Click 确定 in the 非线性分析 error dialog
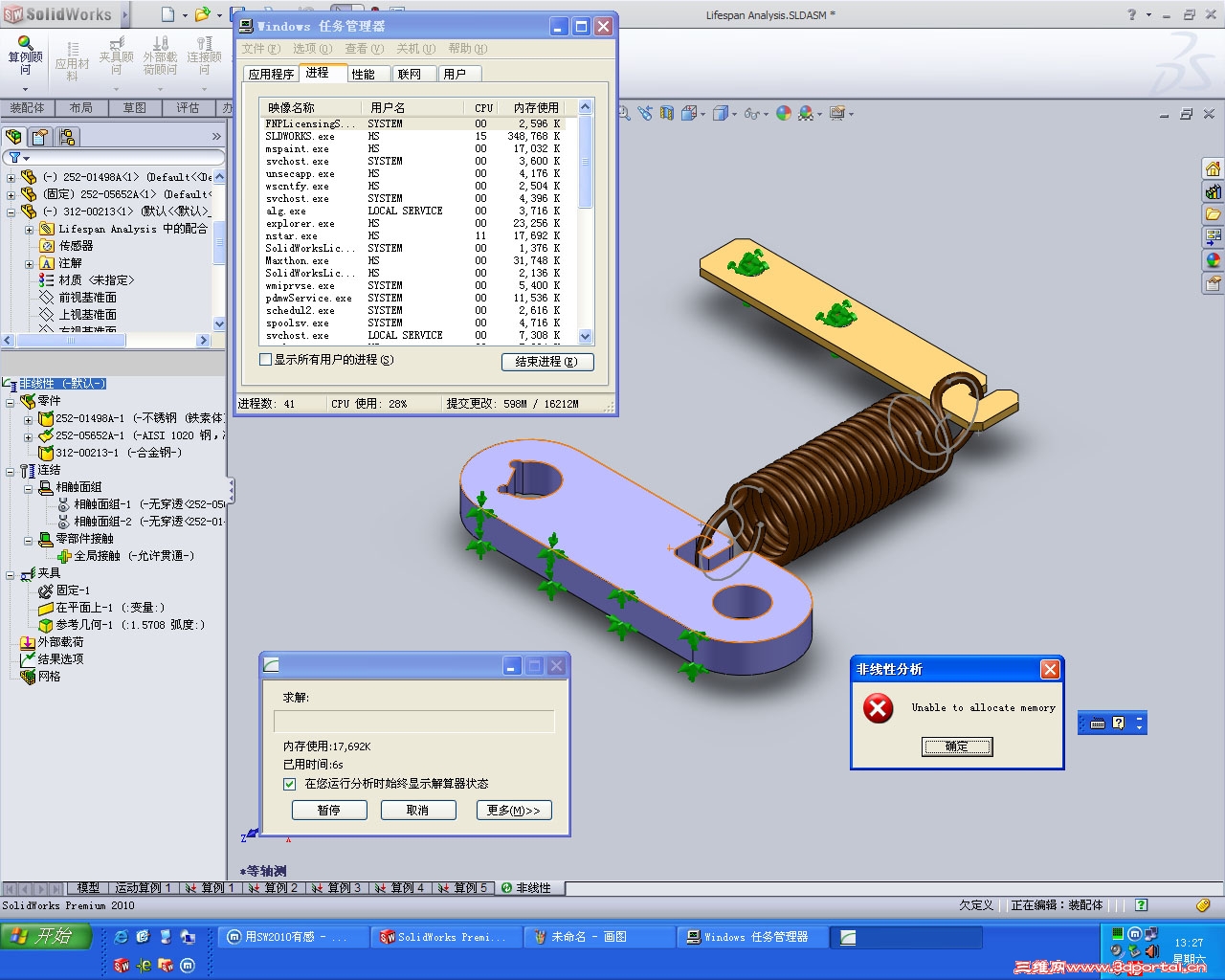Viewport: 1225px width, 980px height. point(957,746)
